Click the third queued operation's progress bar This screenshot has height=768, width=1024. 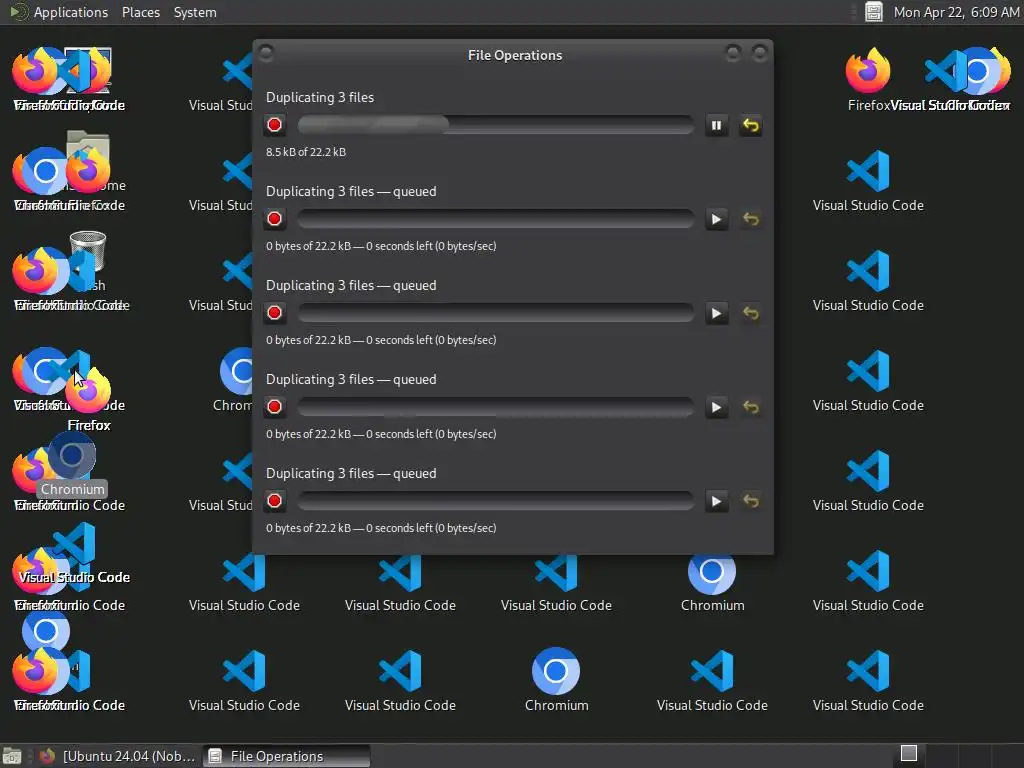coord(496,407)
